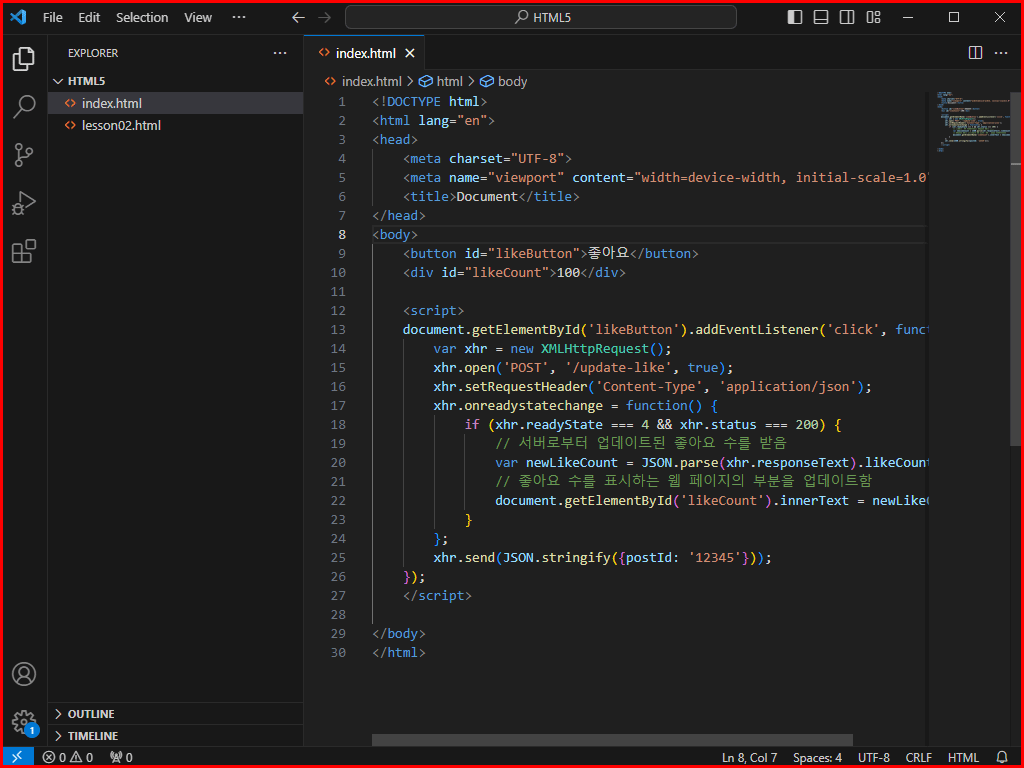Open Explorer Views and More Actions ellipsis
Screen dimensions: 1024x768
(x=280, y=53)
